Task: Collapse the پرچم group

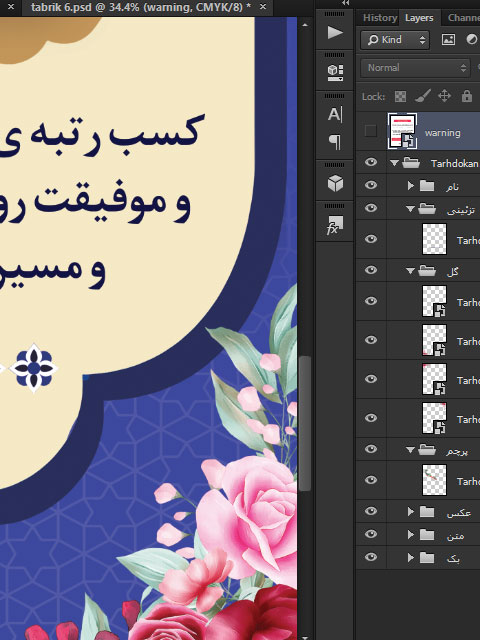Action: click(x=411, y=450)
